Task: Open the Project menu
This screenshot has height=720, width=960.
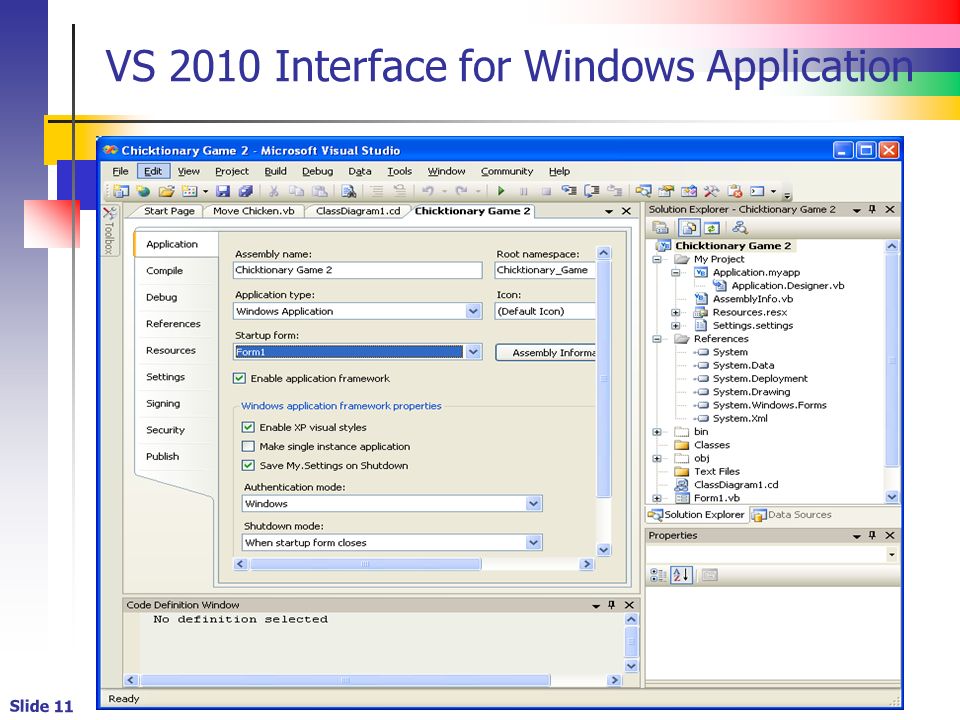Action: [x=231, y=171]
